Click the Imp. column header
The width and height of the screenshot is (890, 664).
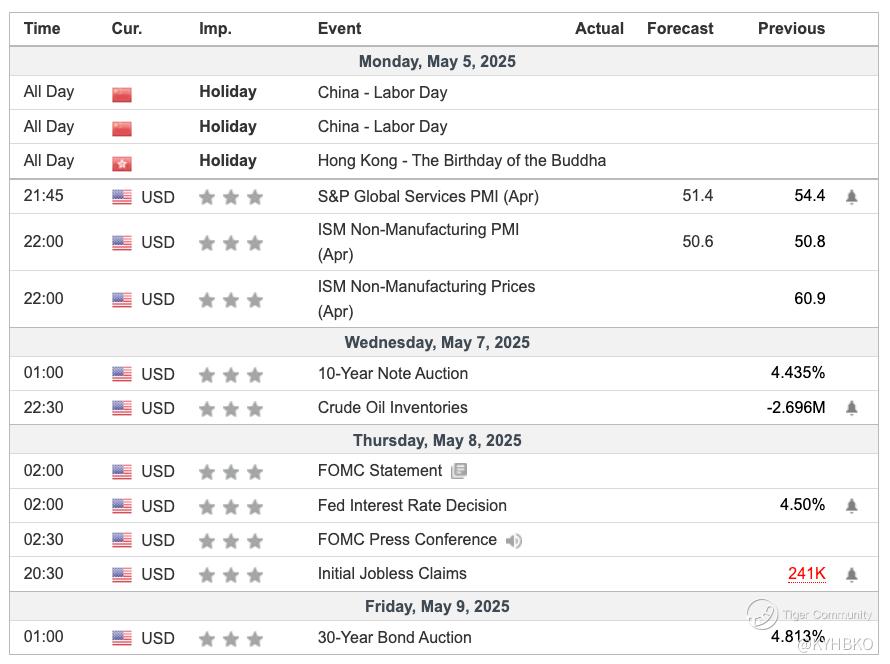[215, 28]
